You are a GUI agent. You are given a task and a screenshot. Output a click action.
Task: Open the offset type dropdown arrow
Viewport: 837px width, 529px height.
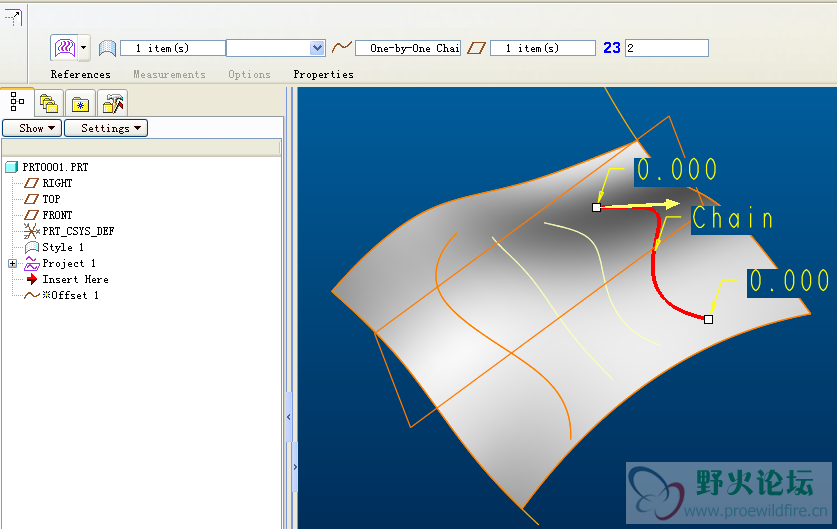click(x=84, y=48)
